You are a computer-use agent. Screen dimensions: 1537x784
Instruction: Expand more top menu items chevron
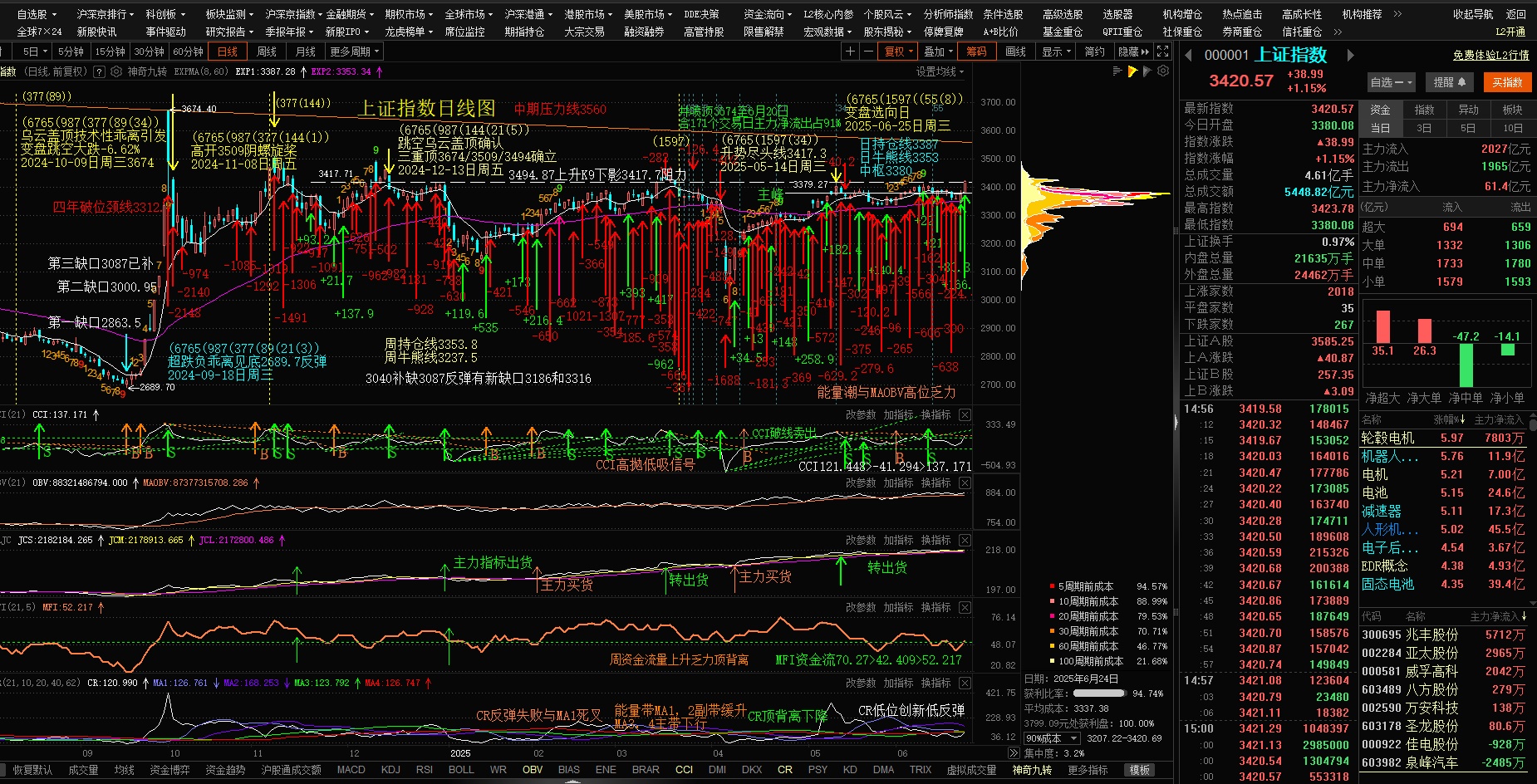click(1397, 14)
